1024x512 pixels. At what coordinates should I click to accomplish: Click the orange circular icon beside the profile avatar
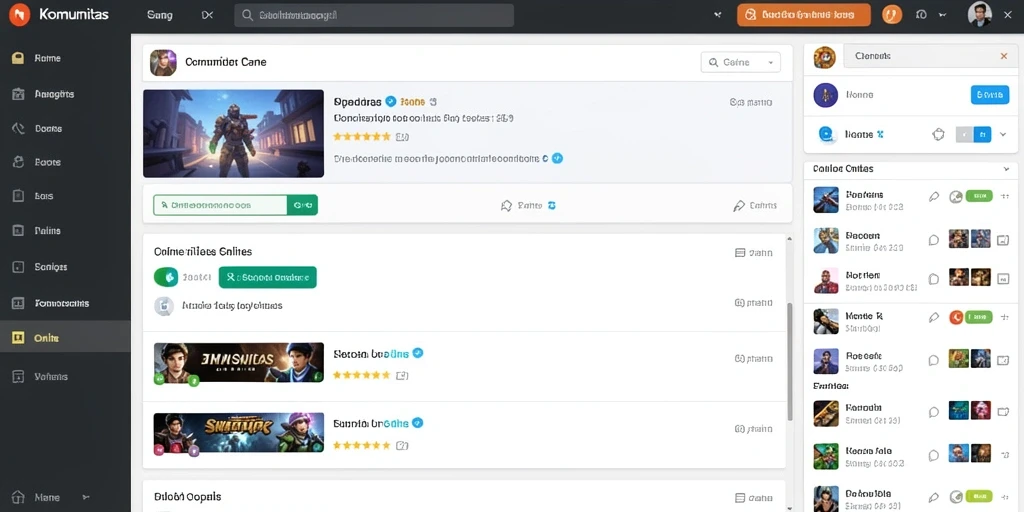point(891,14)
